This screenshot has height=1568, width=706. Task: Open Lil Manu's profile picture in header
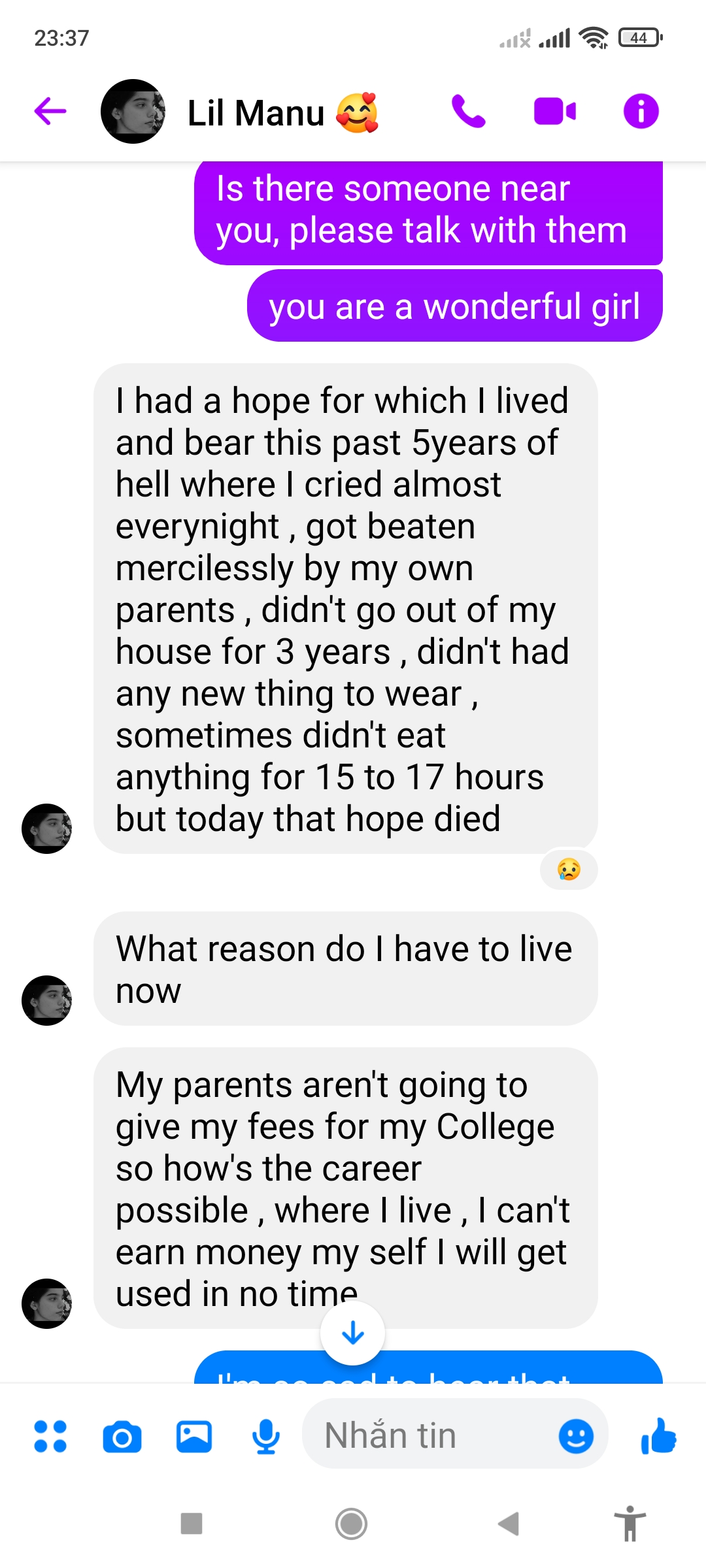pyautogui.click(x=133, y=111)
